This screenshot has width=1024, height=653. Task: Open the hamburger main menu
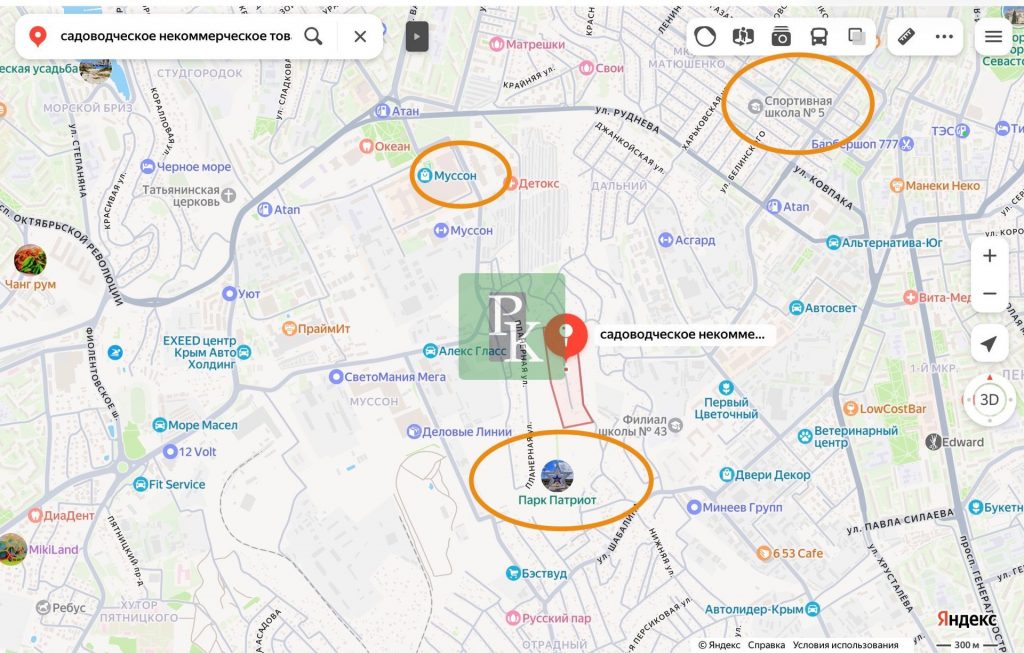(993, 37)
